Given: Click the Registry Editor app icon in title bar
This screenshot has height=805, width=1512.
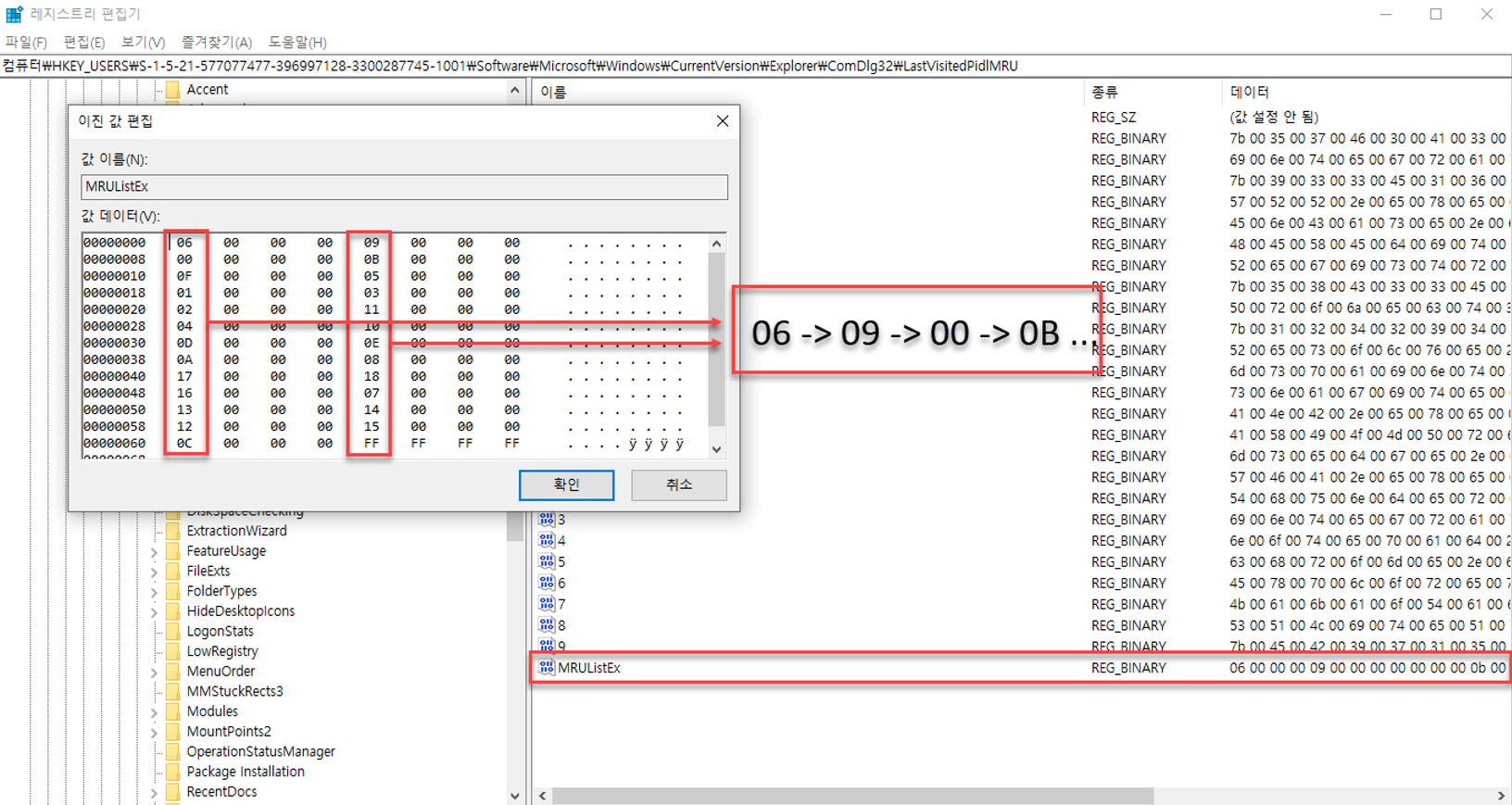Looking at the screenshot, I should click(x=14, y=14).
